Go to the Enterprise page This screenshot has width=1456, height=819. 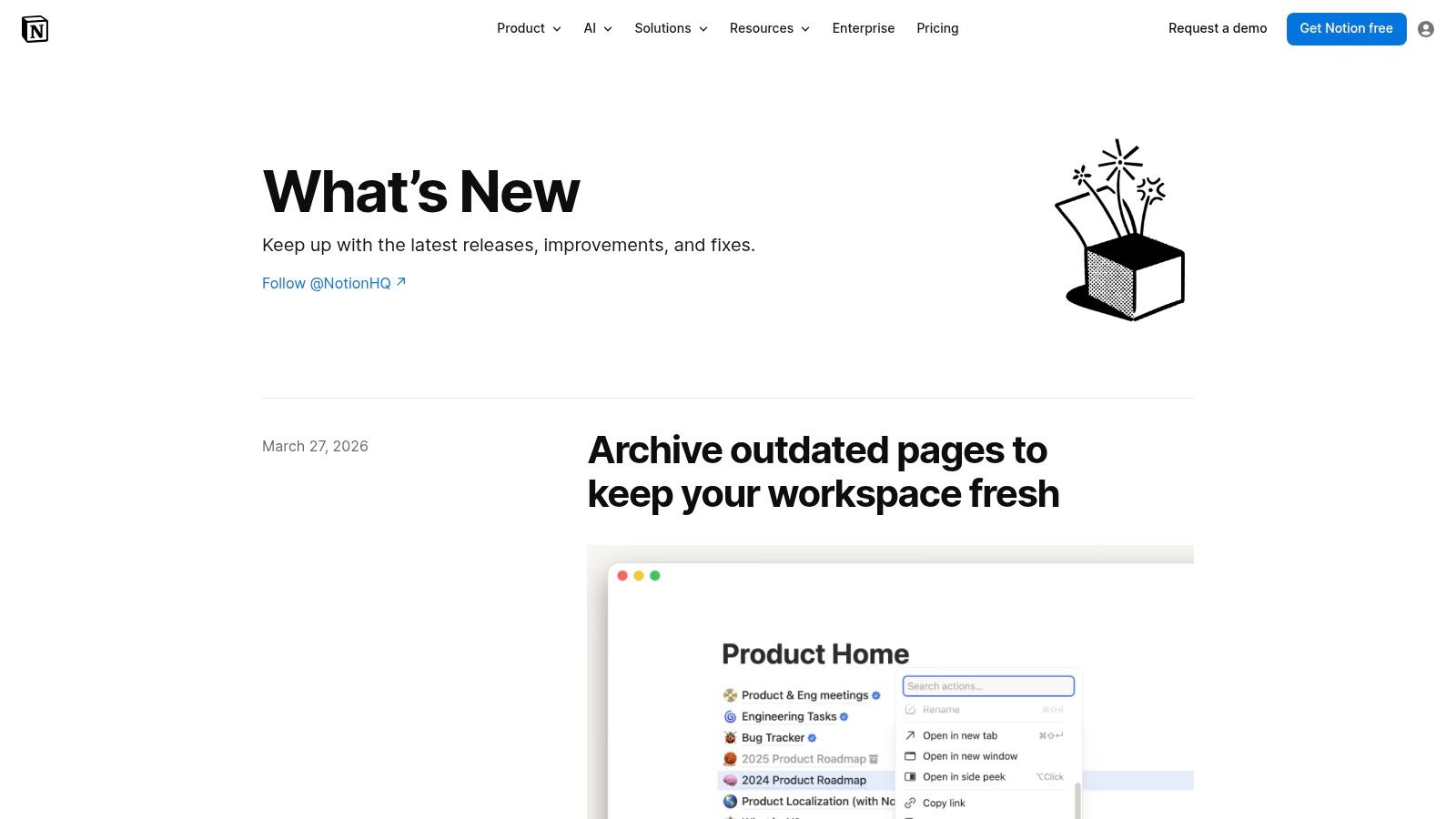point(863,28)
